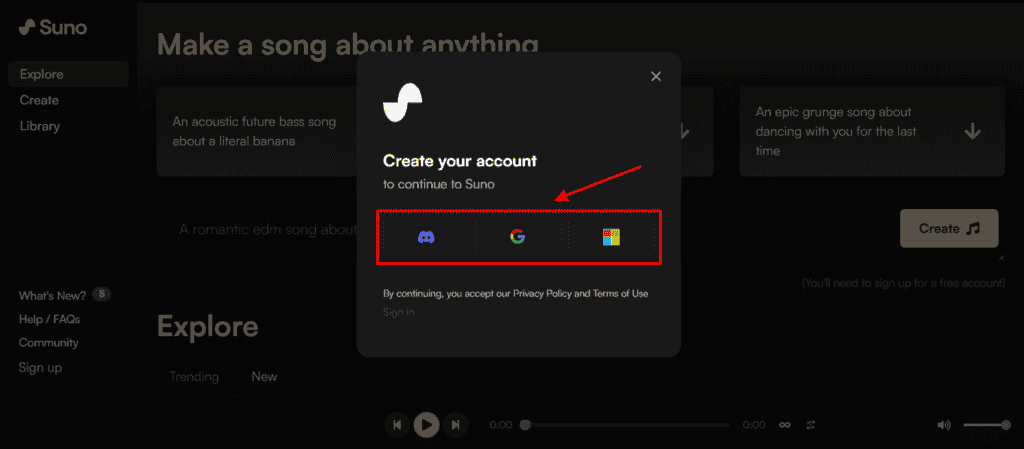Click the Create your account heading
The height and width of the screenshot is (449, 1024).
pos(460,161)
